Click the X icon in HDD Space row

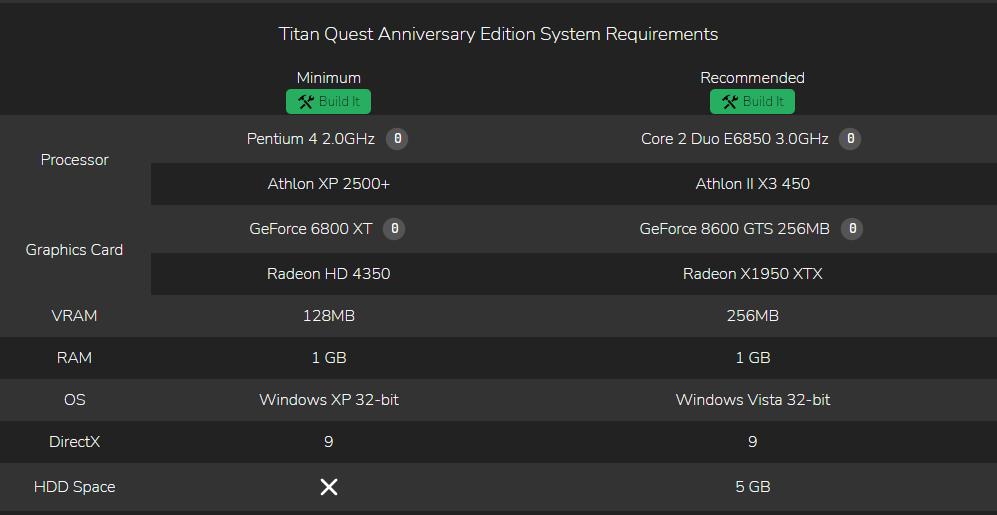pyautogui.click(x=329, y=487)
